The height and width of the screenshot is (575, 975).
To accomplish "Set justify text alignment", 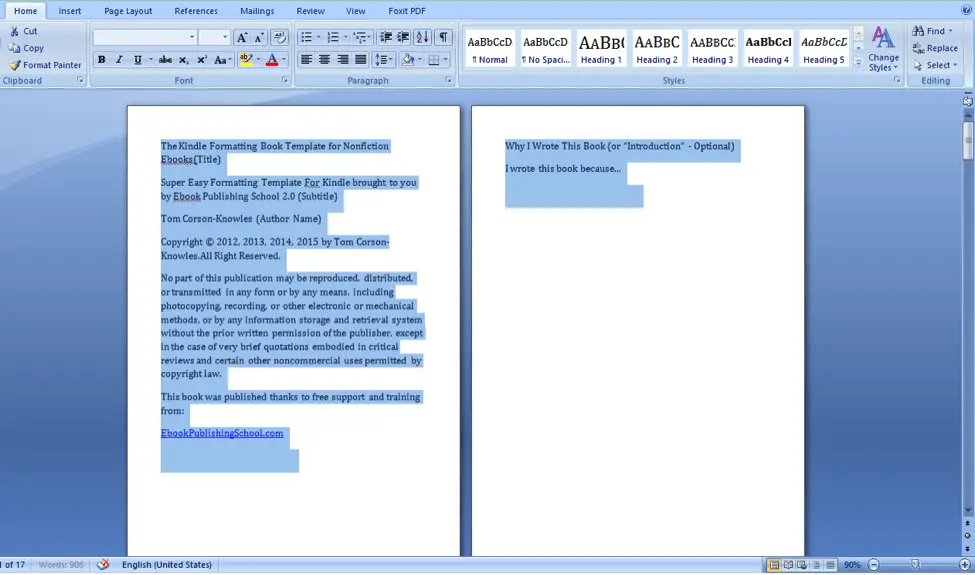I will click(x=361, y=60).
